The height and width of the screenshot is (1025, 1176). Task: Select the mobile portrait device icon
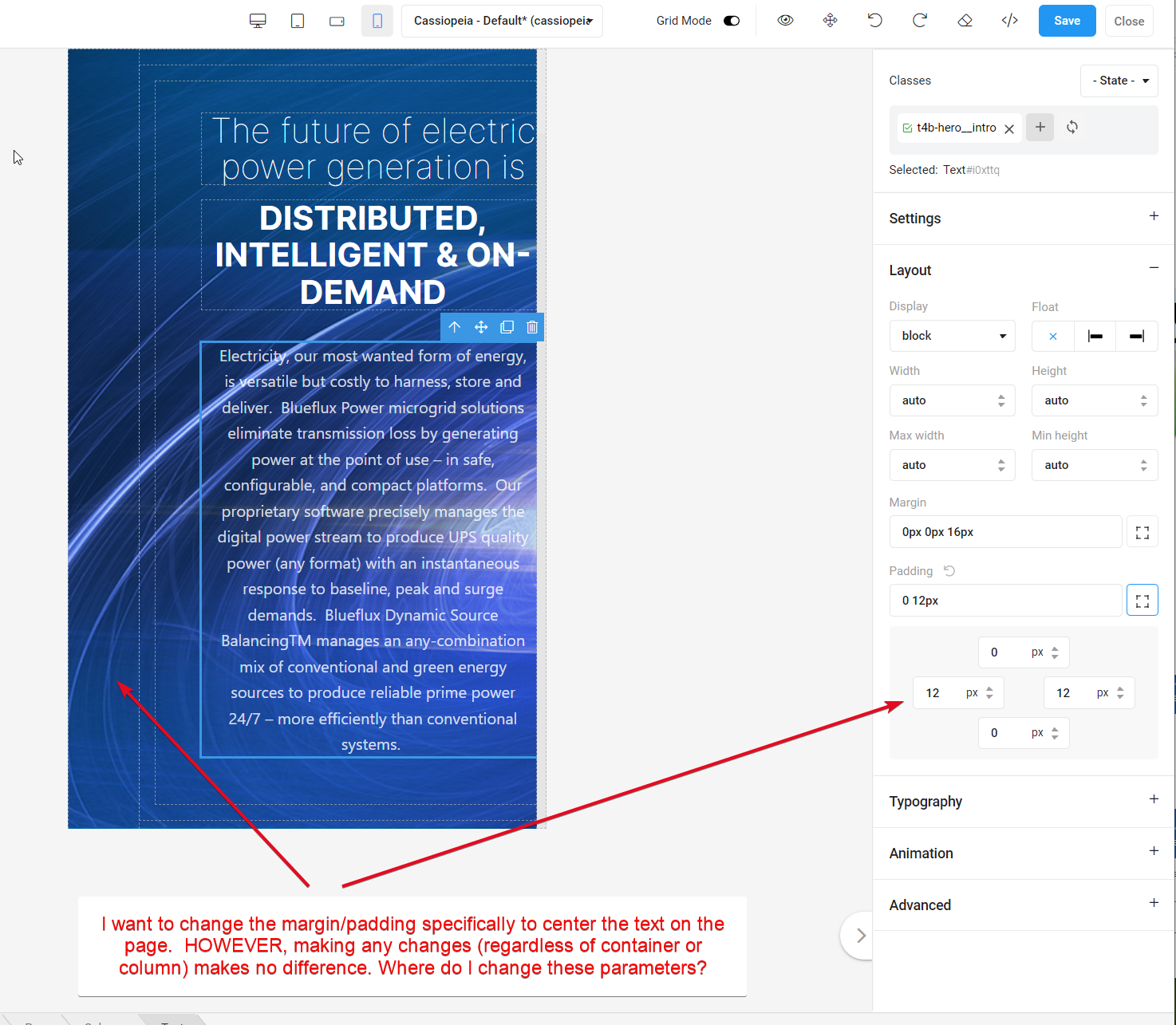click(x=377, y=21)
